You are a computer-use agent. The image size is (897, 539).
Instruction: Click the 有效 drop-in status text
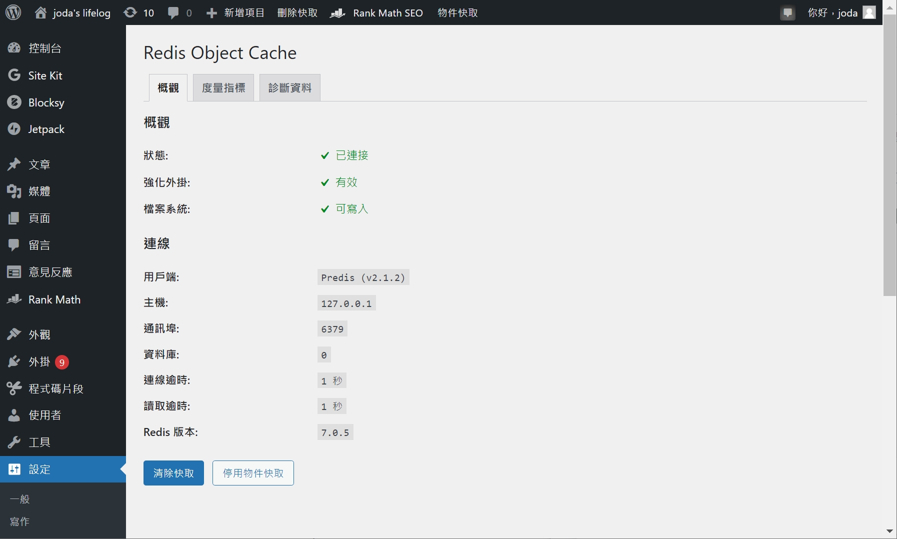[x=346, y=182]
